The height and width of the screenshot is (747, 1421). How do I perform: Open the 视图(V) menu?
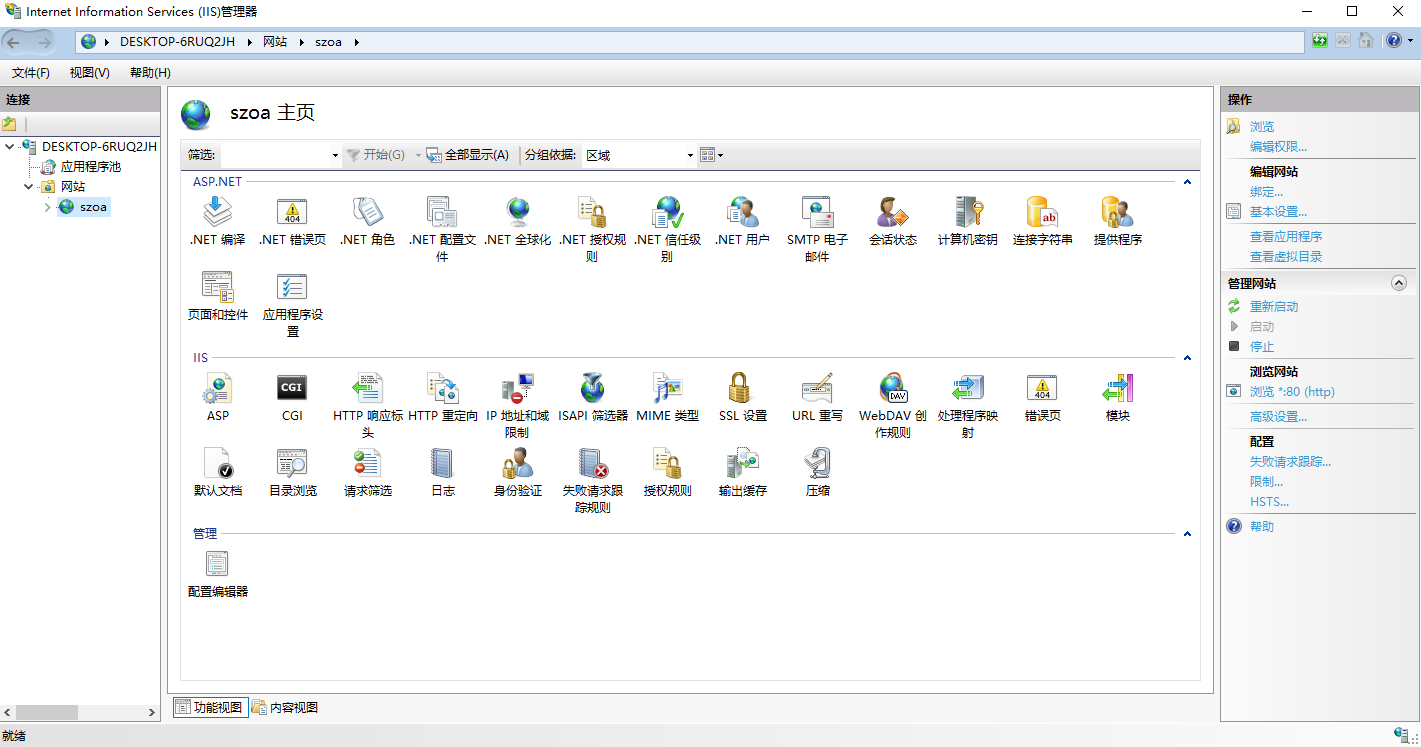(x=89, y=73)
